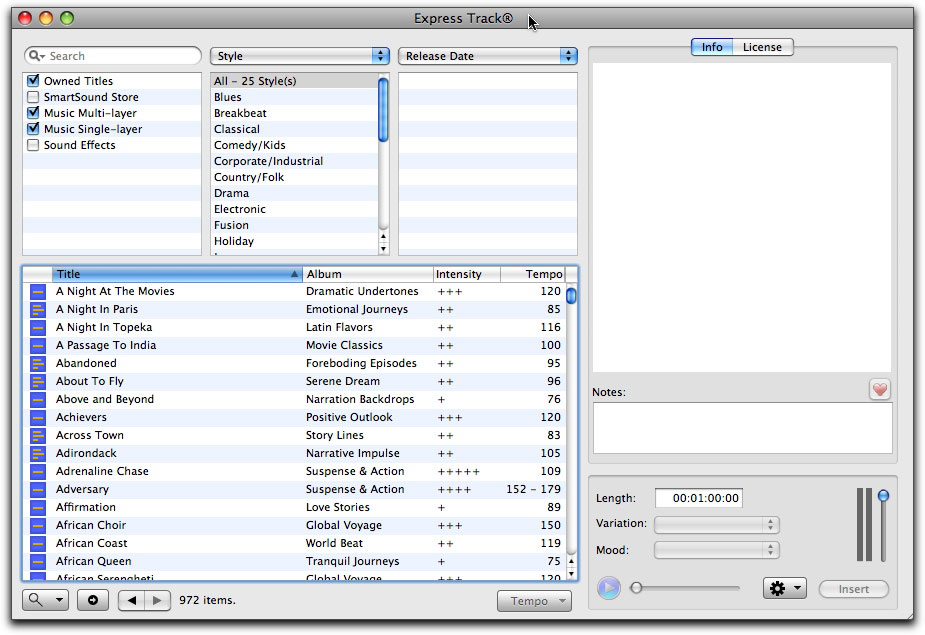The height and width of the screenshot is (635, 925).
Task: Click track icon beside Above and Beyond
Action: point(38,400)
